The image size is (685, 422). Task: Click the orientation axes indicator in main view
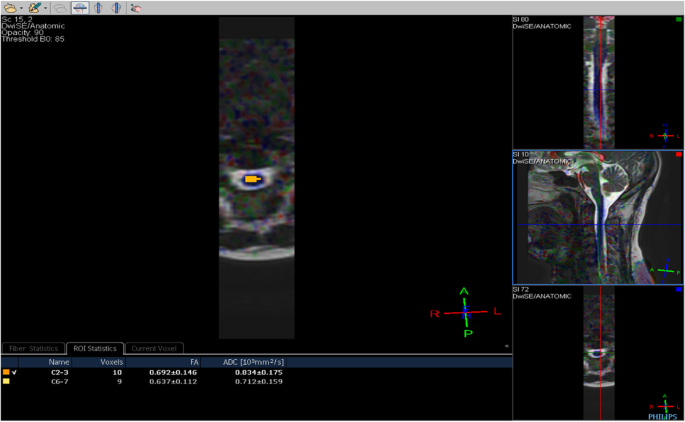(464, 311)
